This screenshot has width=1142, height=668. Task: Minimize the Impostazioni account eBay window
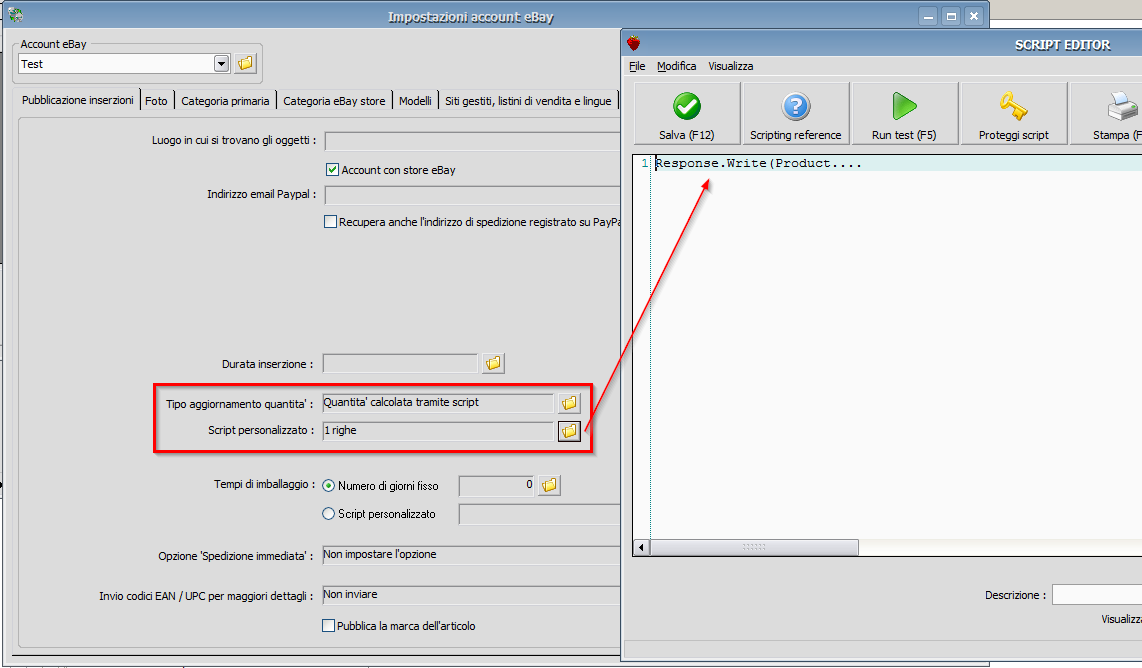[x=928, y=16]
